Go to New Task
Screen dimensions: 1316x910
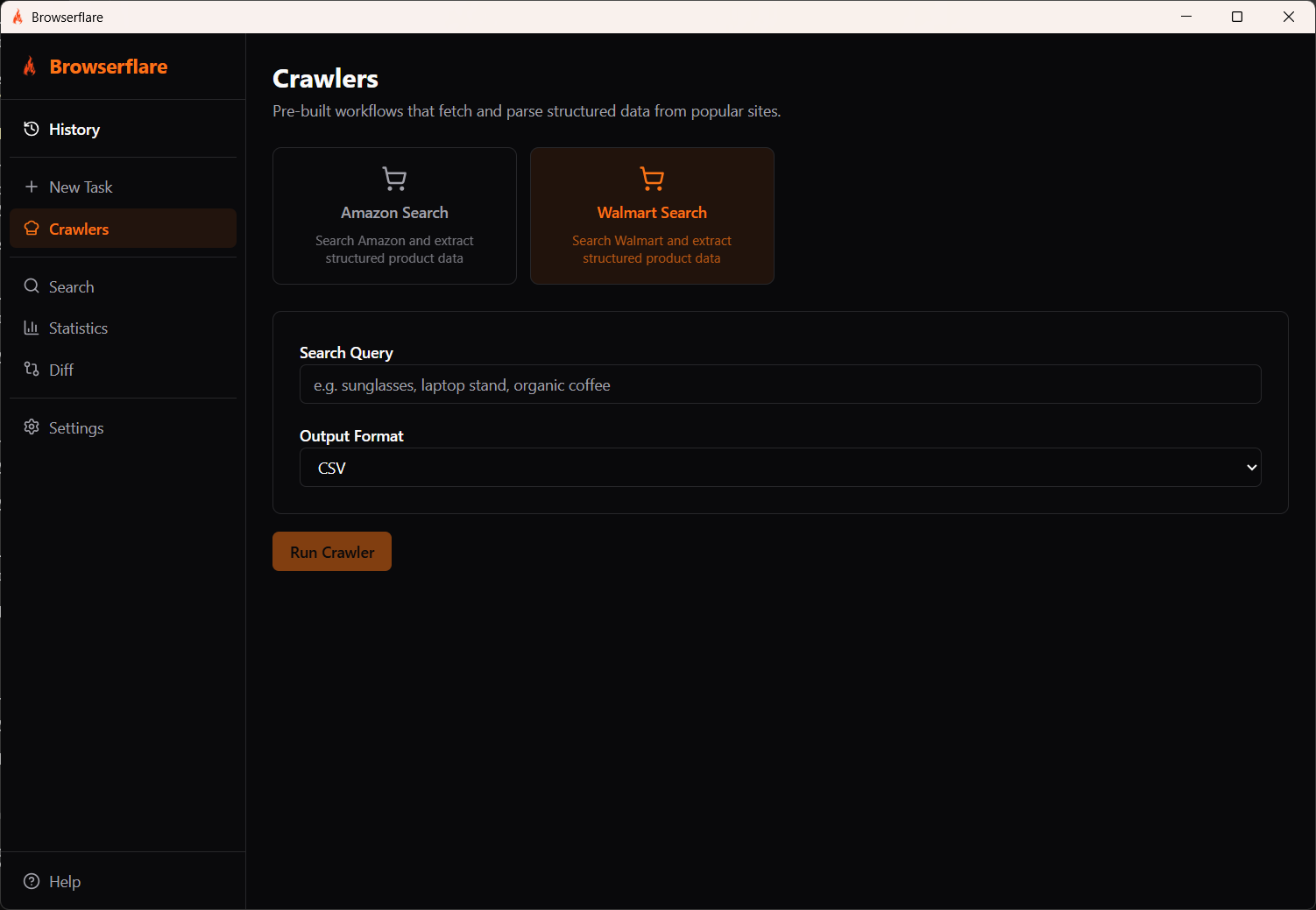click(123, 187)
